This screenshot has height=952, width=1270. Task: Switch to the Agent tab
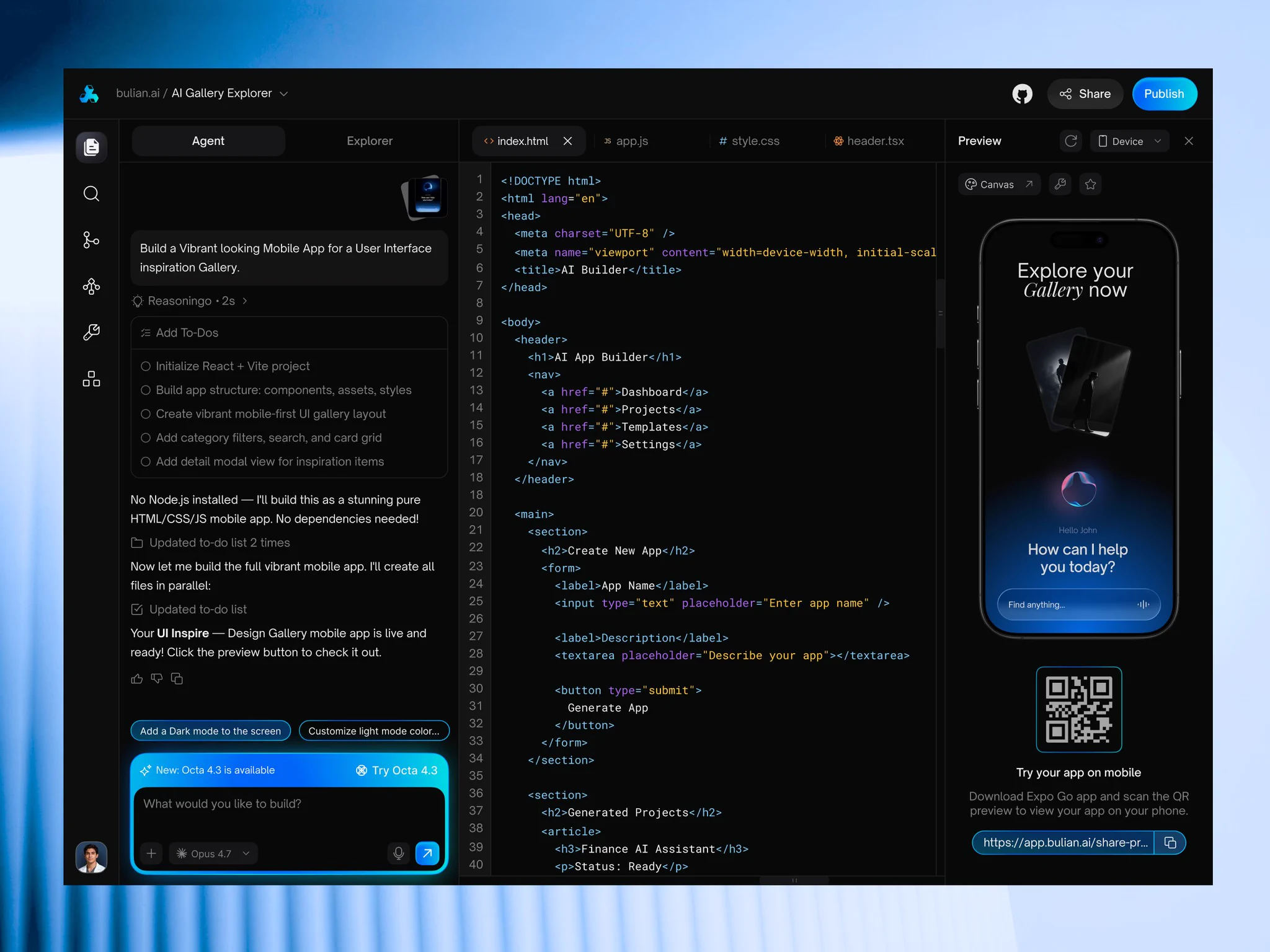(x=208, y=141)
